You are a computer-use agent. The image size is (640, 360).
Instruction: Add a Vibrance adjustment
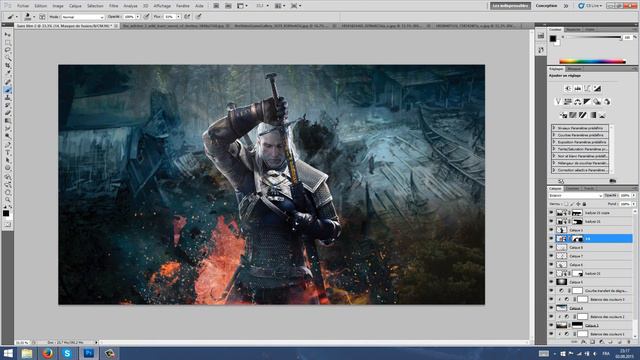tap(558, 101)
